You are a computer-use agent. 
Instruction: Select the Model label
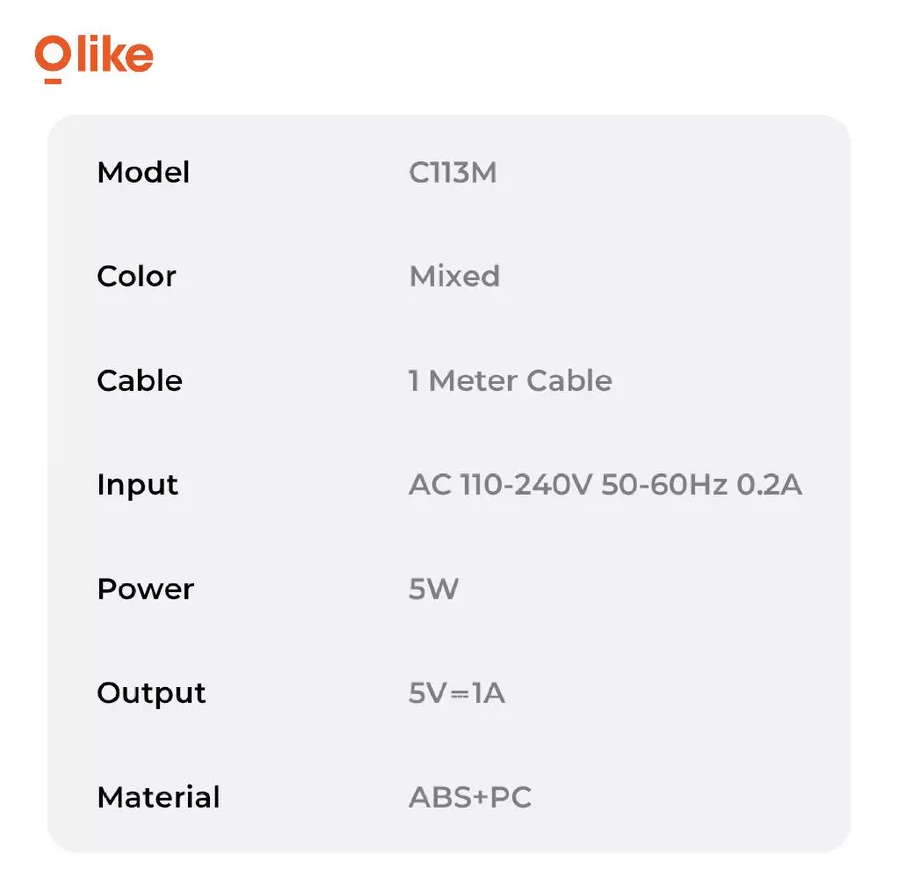143,173
